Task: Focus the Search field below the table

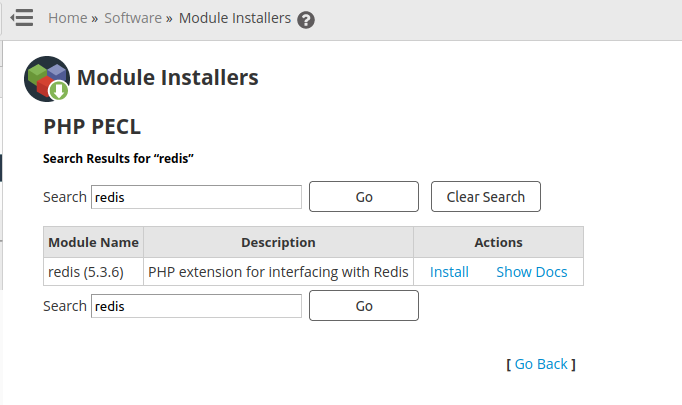Action: point(196,306)
